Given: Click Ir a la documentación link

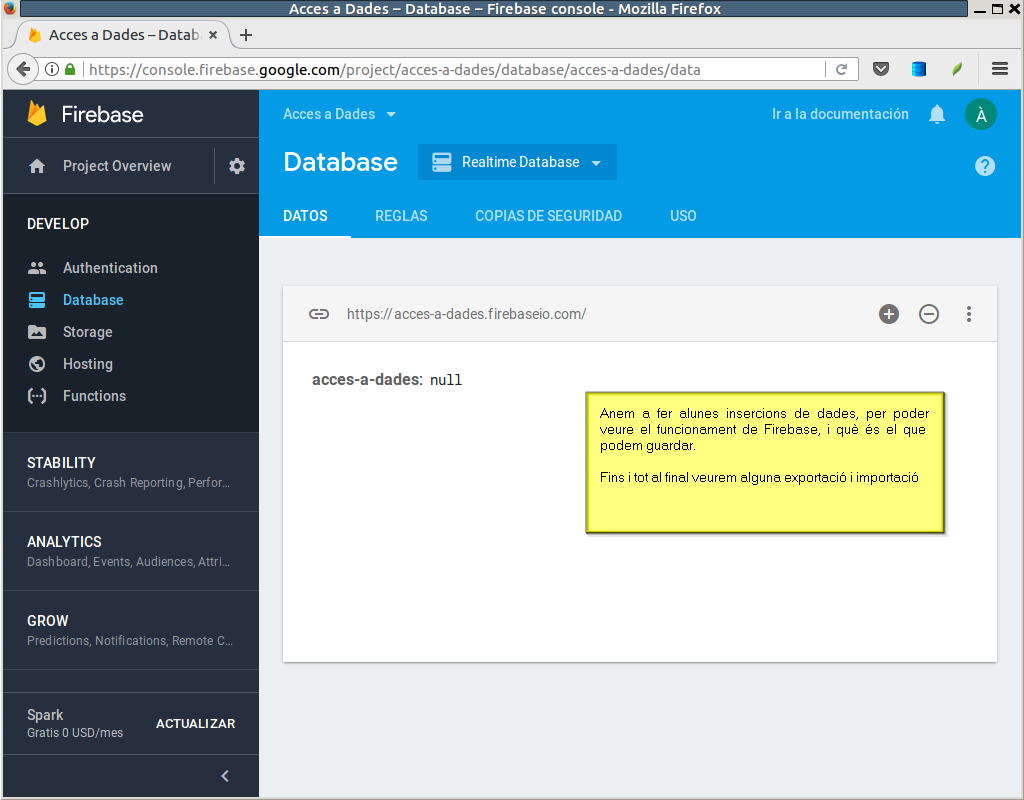Looking at the screenshot, I should (840, 114).
